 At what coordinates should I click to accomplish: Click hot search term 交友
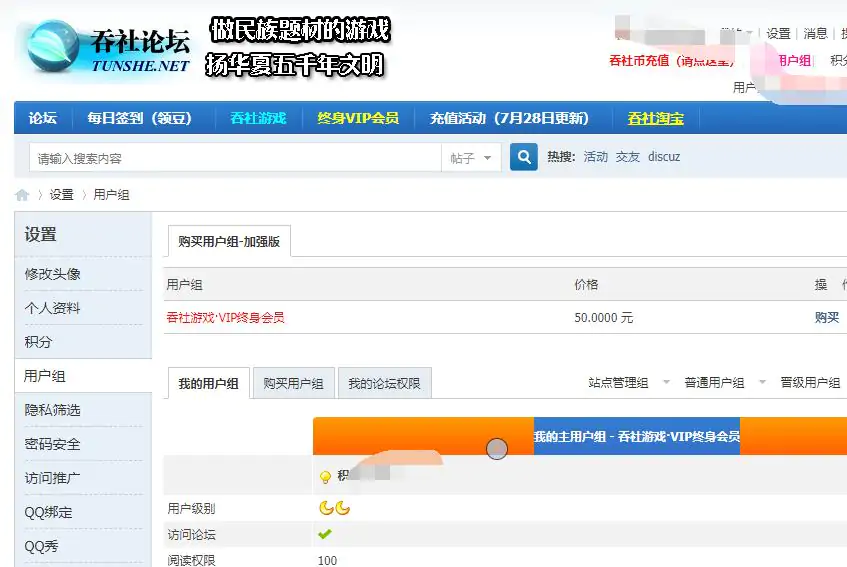628,157
